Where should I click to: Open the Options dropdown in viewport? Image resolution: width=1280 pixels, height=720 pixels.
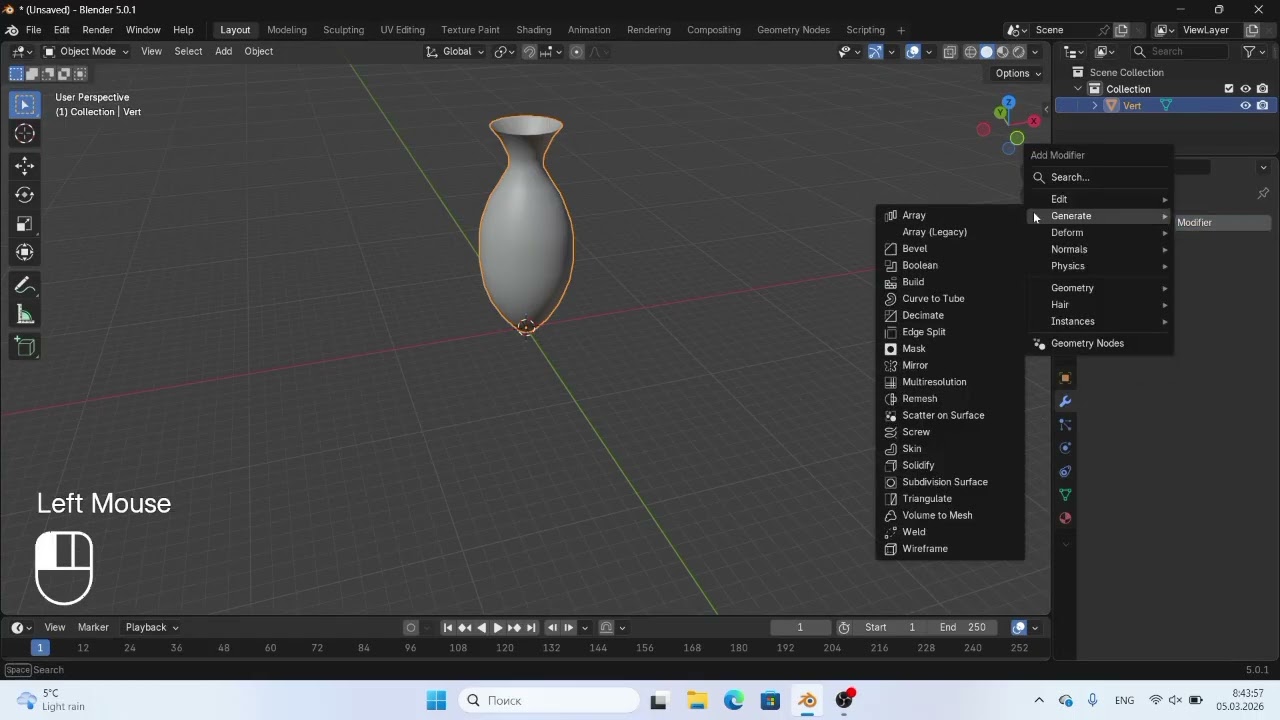click(x=1018, y=73)
